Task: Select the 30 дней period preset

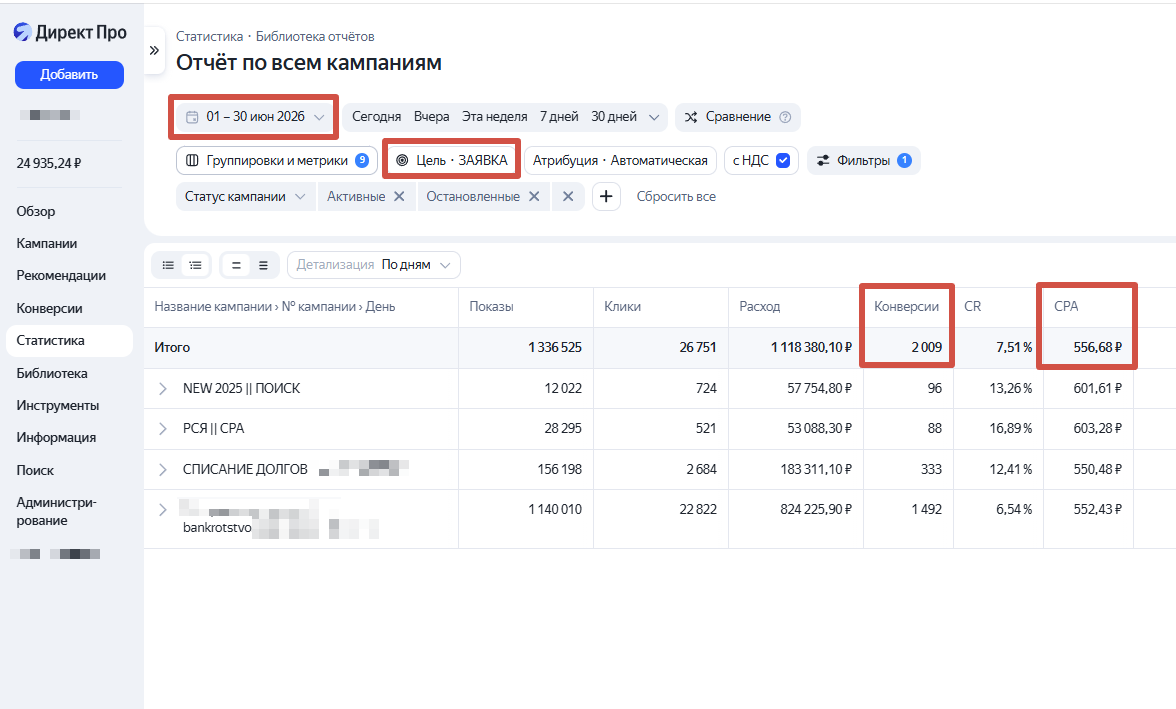Action: 614,117
